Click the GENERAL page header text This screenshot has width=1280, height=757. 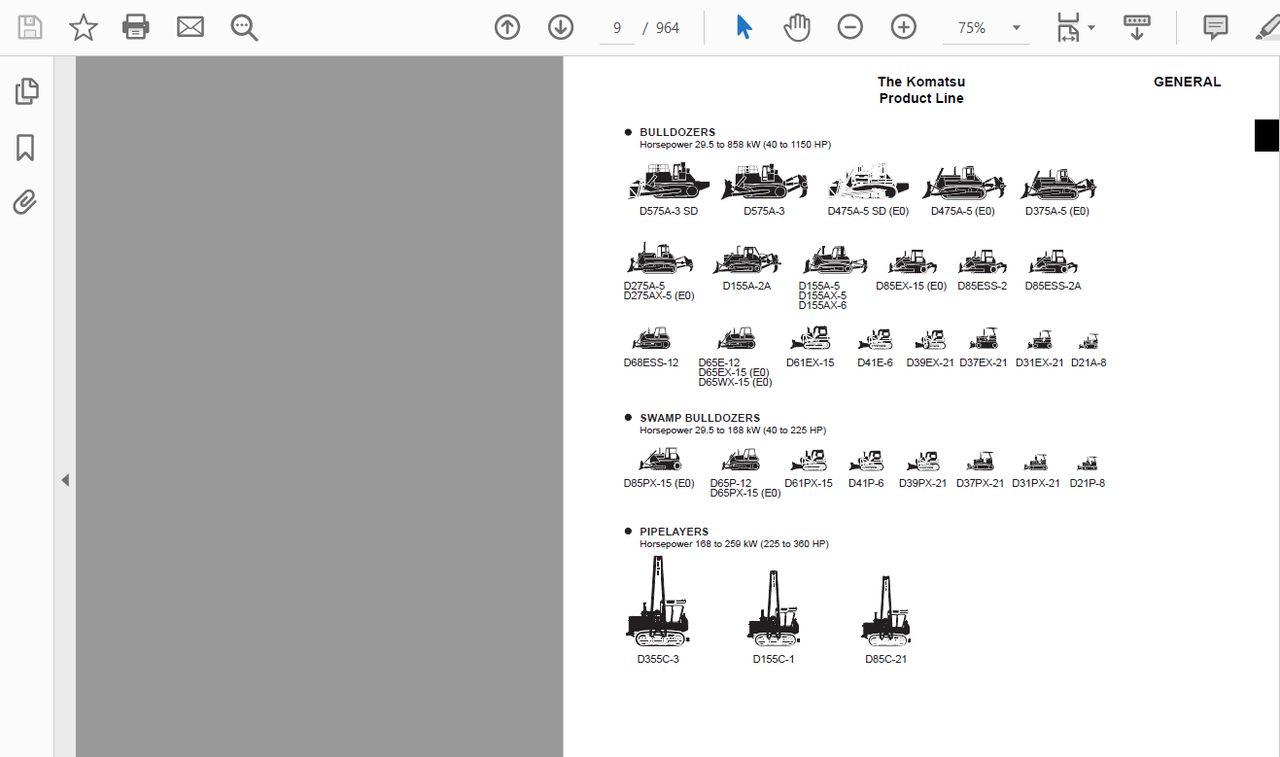click(x=1187, y=82)
